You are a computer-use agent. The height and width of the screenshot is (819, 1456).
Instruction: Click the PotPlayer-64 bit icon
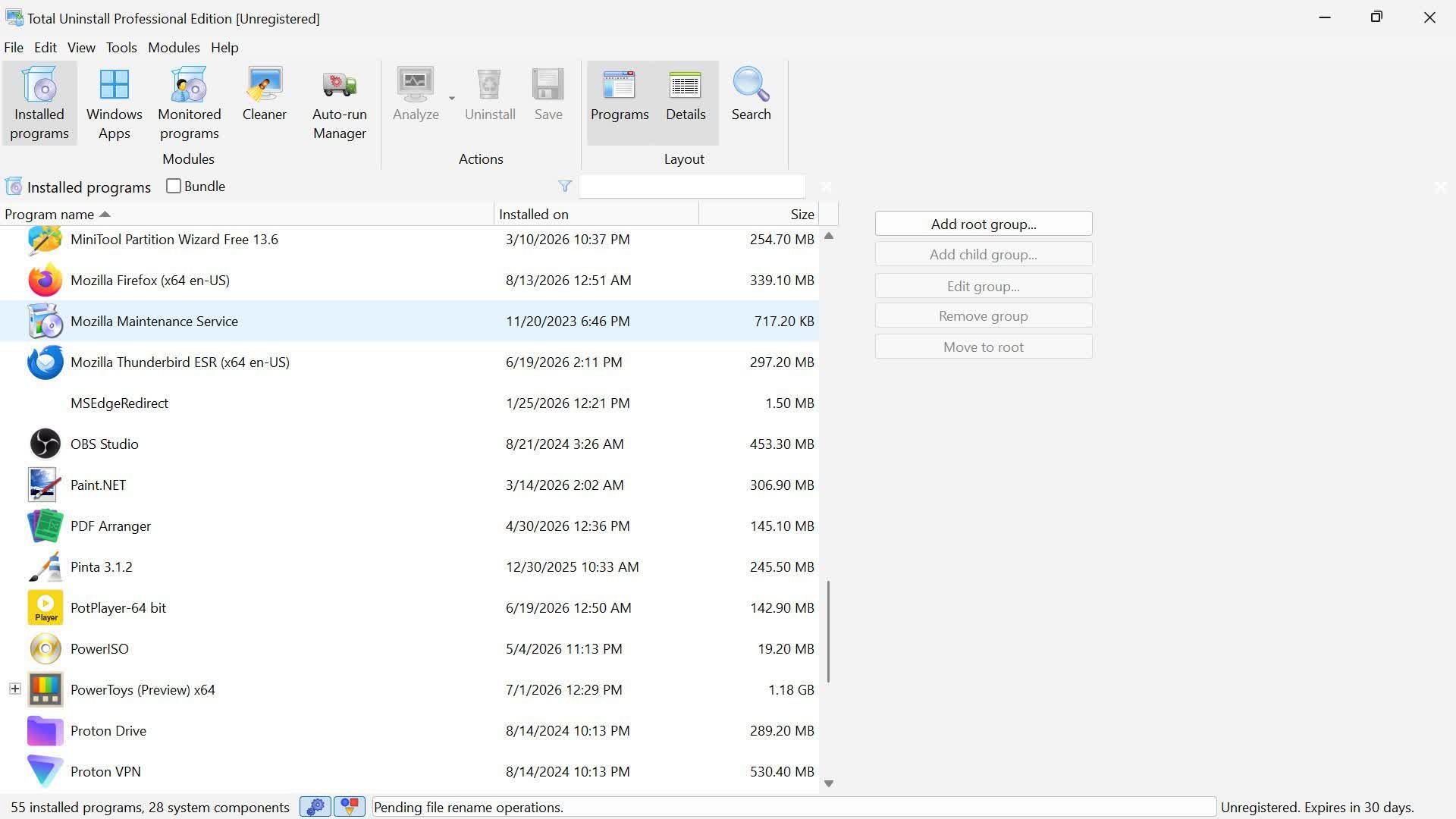click(x=45, y=608)
